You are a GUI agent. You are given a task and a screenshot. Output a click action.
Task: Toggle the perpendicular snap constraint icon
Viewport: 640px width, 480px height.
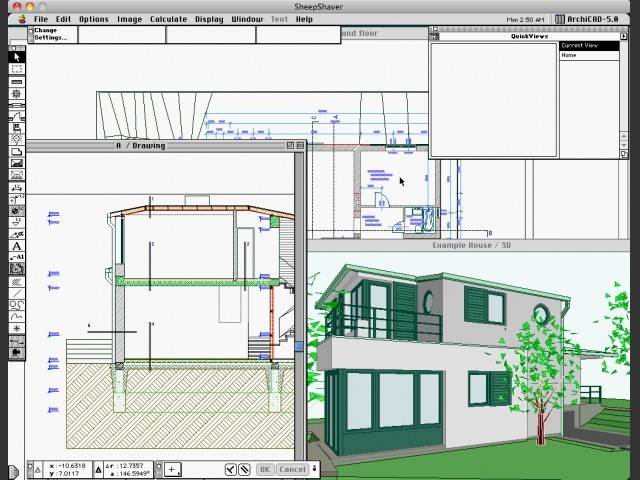point(230,469)
